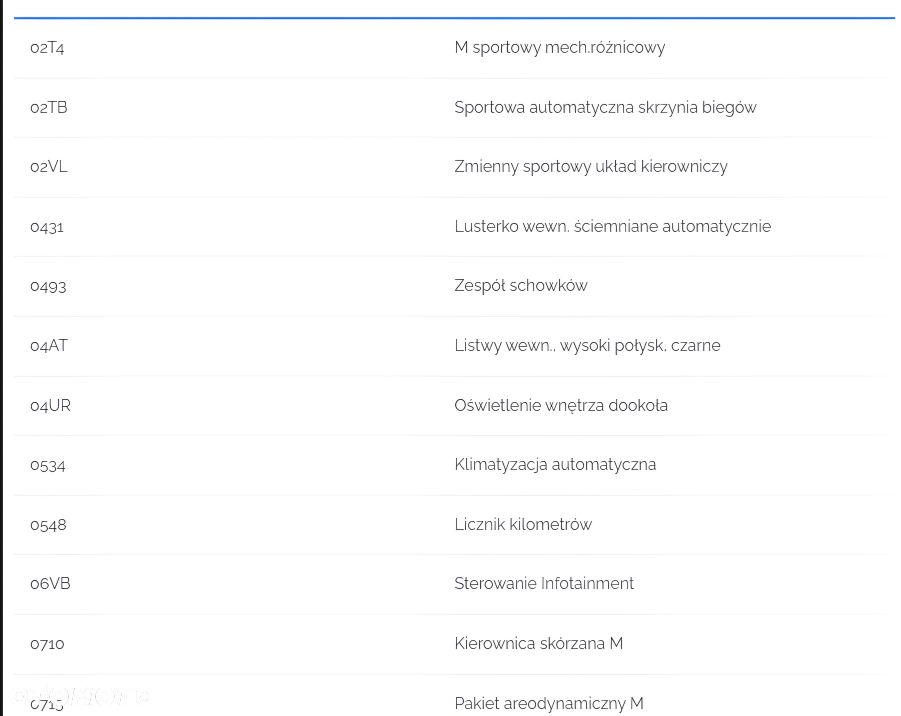Viewport: 901px width, 716px height.
Task: Select the Licznik kilometrów row text
Action: point(523,524)
